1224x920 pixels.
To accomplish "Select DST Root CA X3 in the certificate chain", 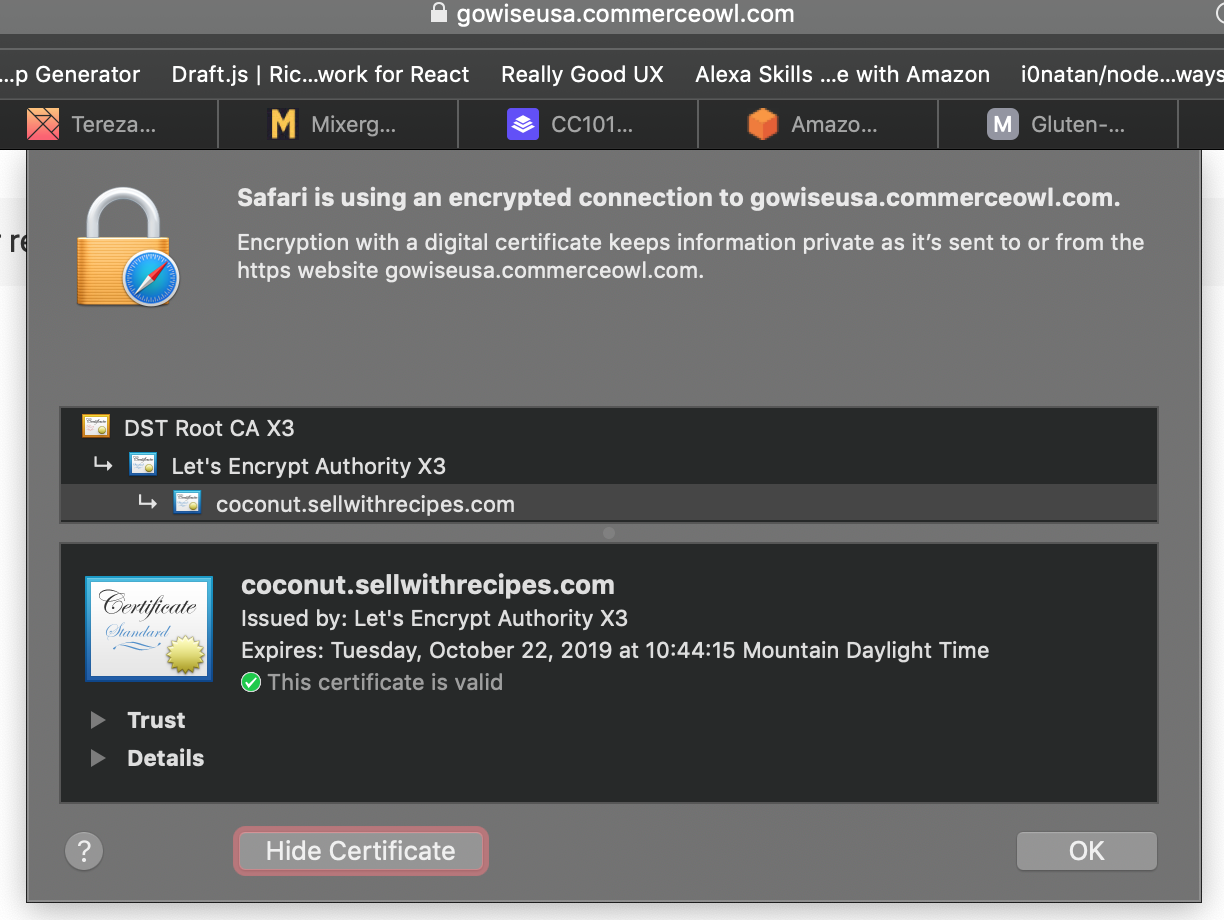I will 209,428.
